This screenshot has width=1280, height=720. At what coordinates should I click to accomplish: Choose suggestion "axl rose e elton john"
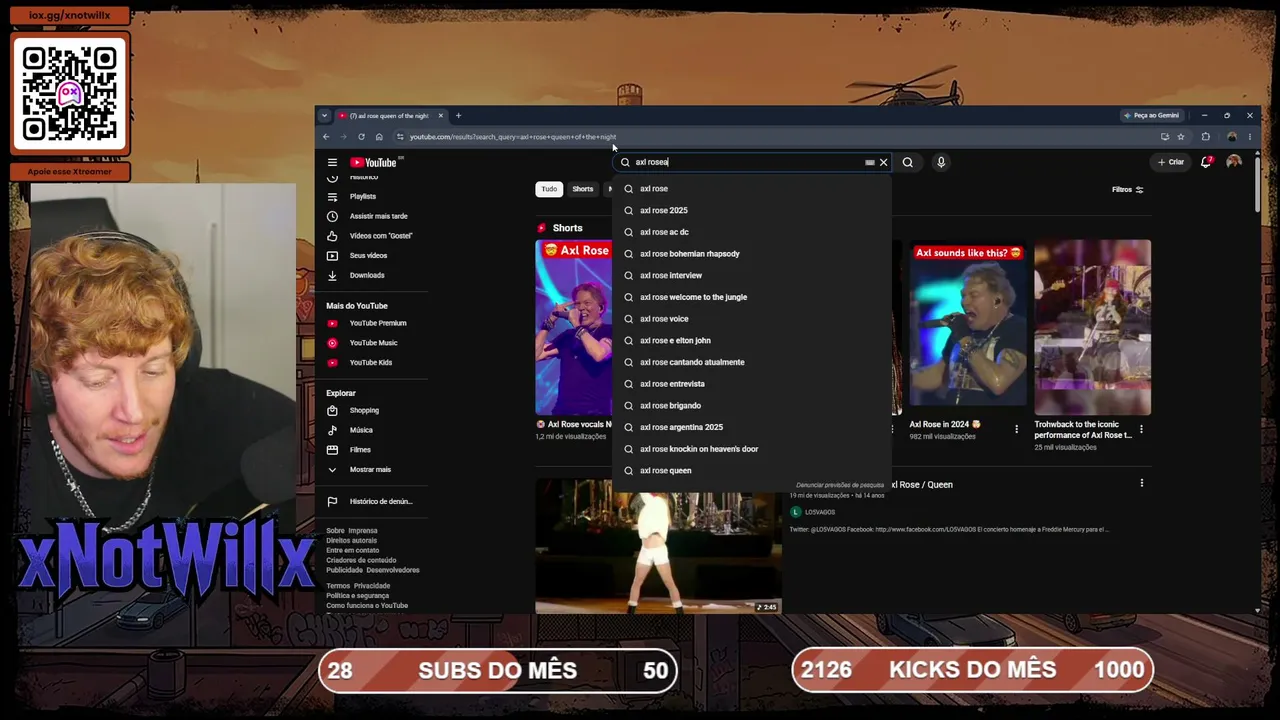pos(751,340)
